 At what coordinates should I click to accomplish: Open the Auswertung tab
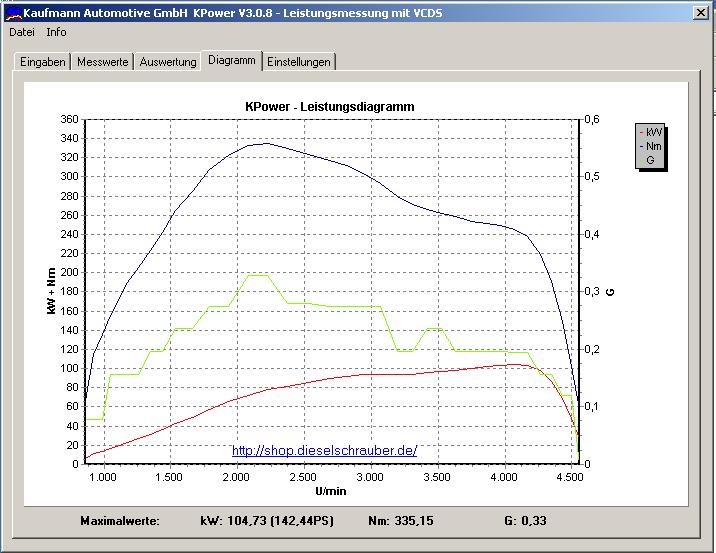tap(167, 62)
